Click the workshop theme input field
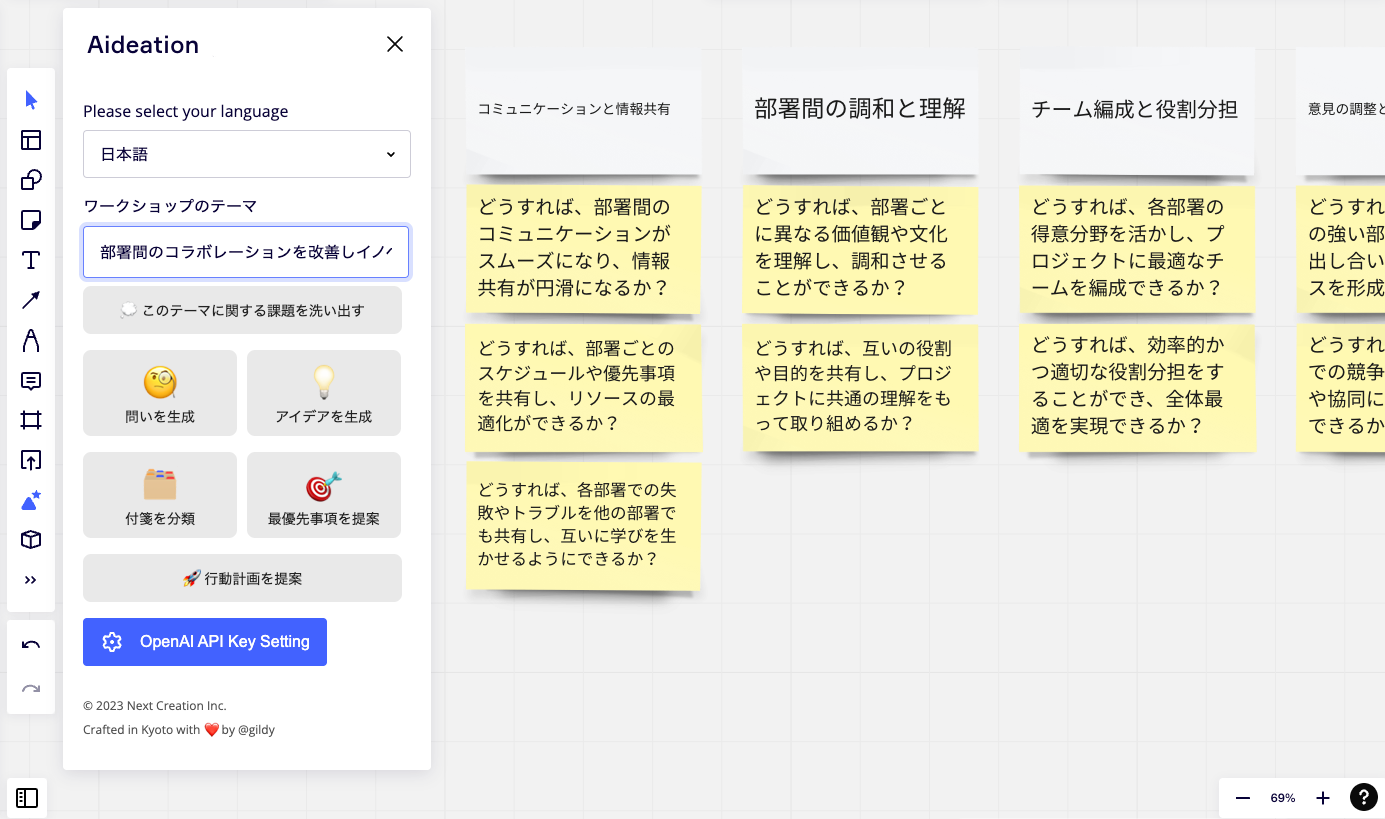Screen dimensions: 1385x819 [246, 252]
